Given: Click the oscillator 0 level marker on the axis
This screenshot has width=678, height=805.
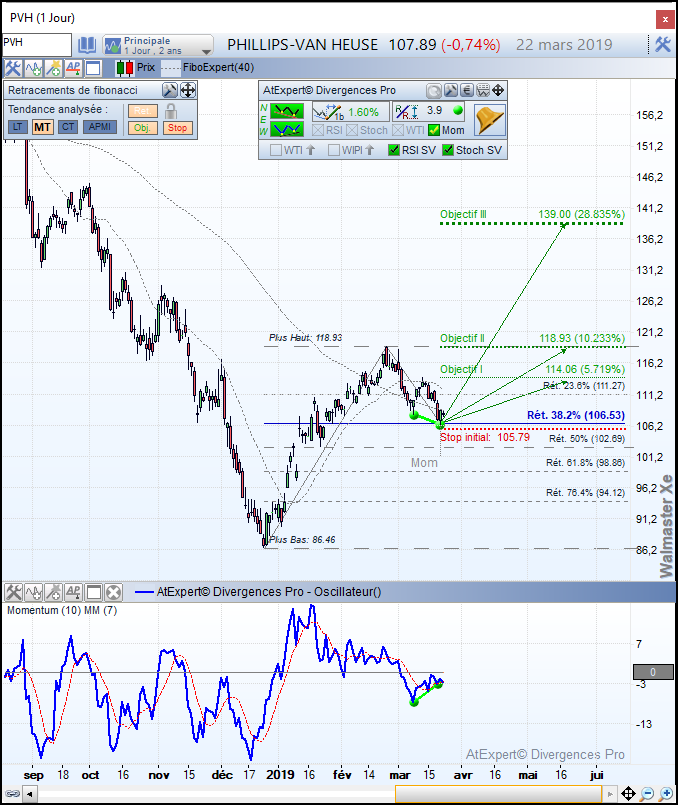Looking at the screenshot, I should click(653, 672).
